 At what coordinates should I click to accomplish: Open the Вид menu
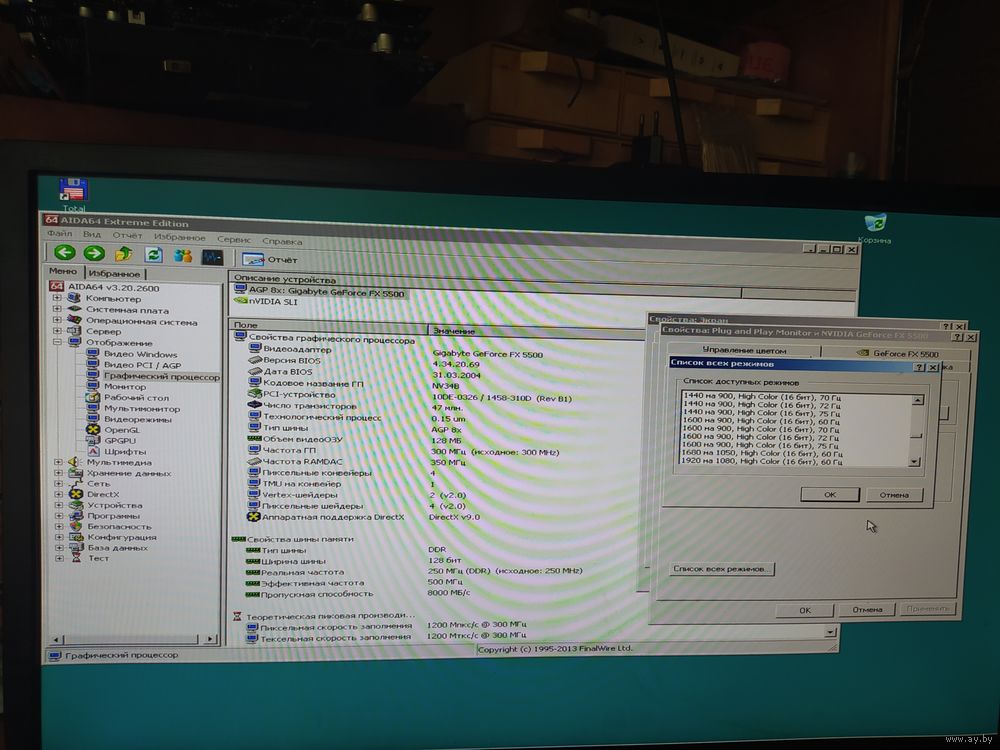click(x=92, y=234)
